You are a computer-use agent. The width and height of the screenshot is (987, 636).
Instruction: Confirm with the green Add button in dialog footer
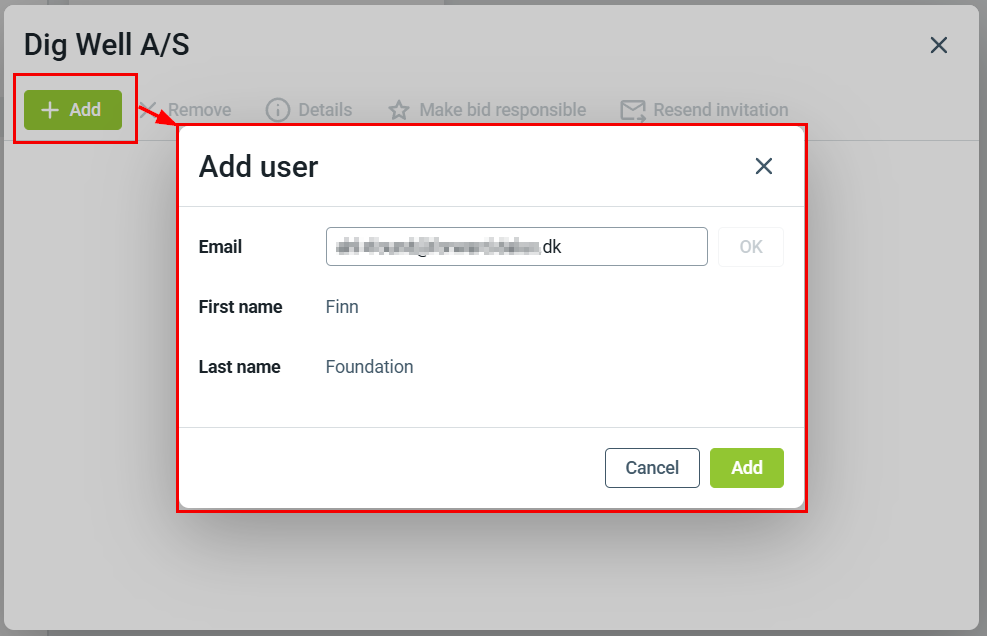[x=746, y=468]
